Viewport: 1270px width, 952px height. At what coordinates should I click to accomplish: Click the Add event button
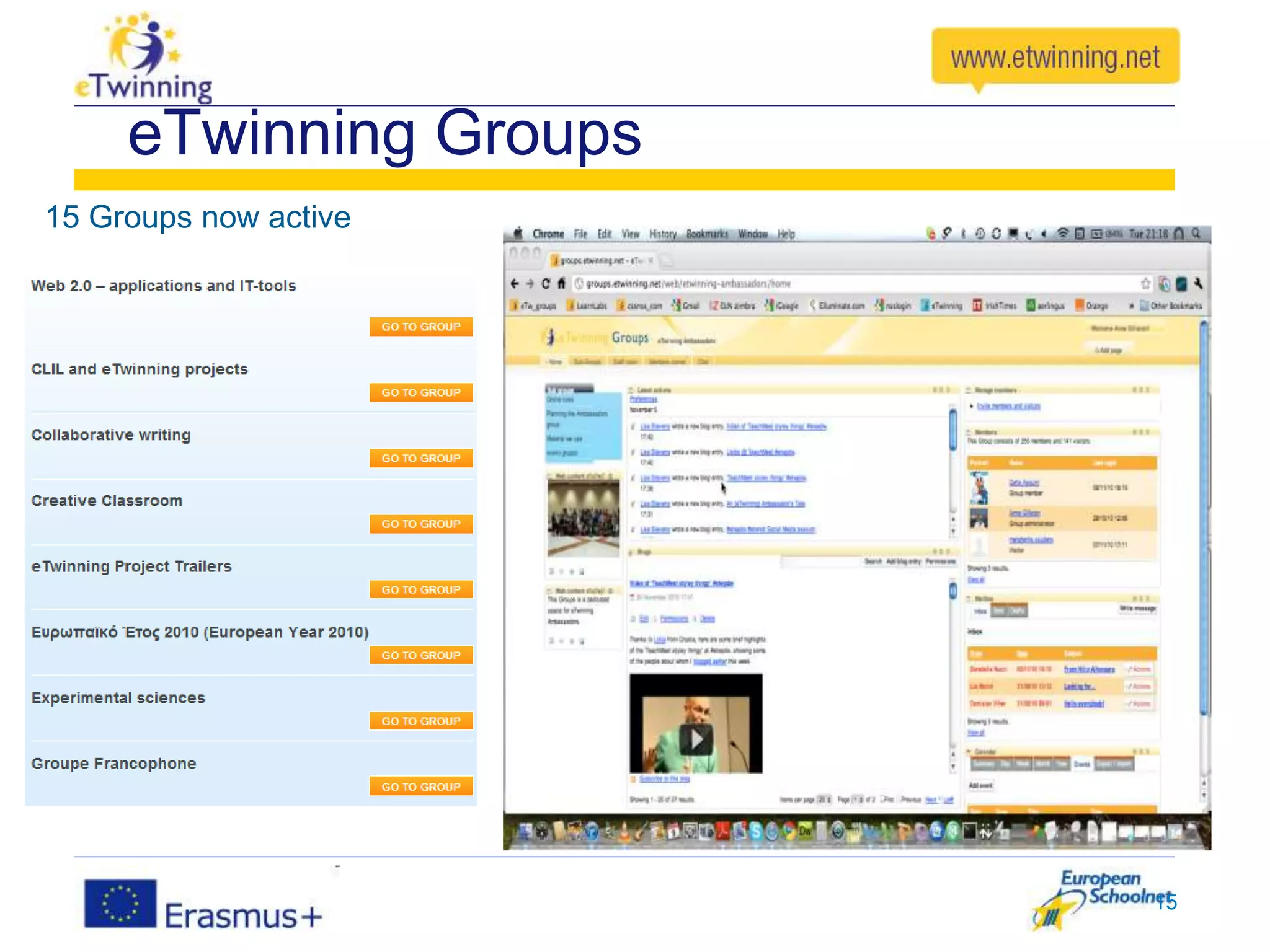980,786
